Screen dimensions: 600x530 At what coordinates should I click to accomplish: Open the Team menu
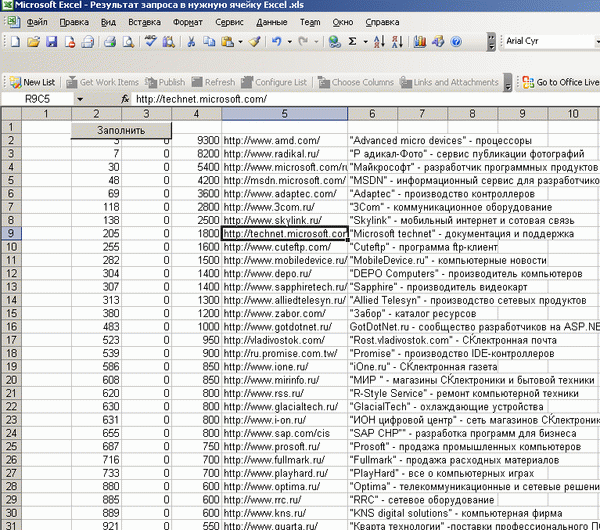(310, 22)
